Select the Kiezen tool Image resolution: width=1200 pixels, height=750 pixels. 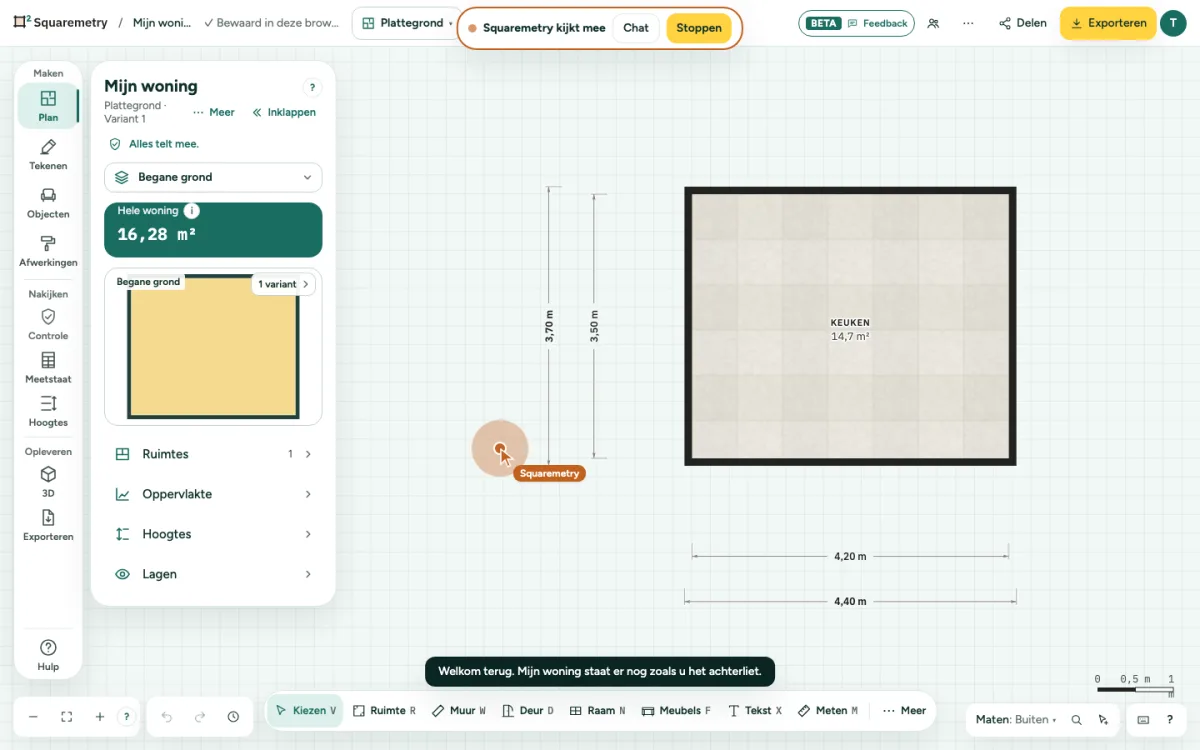click(305, 711)
